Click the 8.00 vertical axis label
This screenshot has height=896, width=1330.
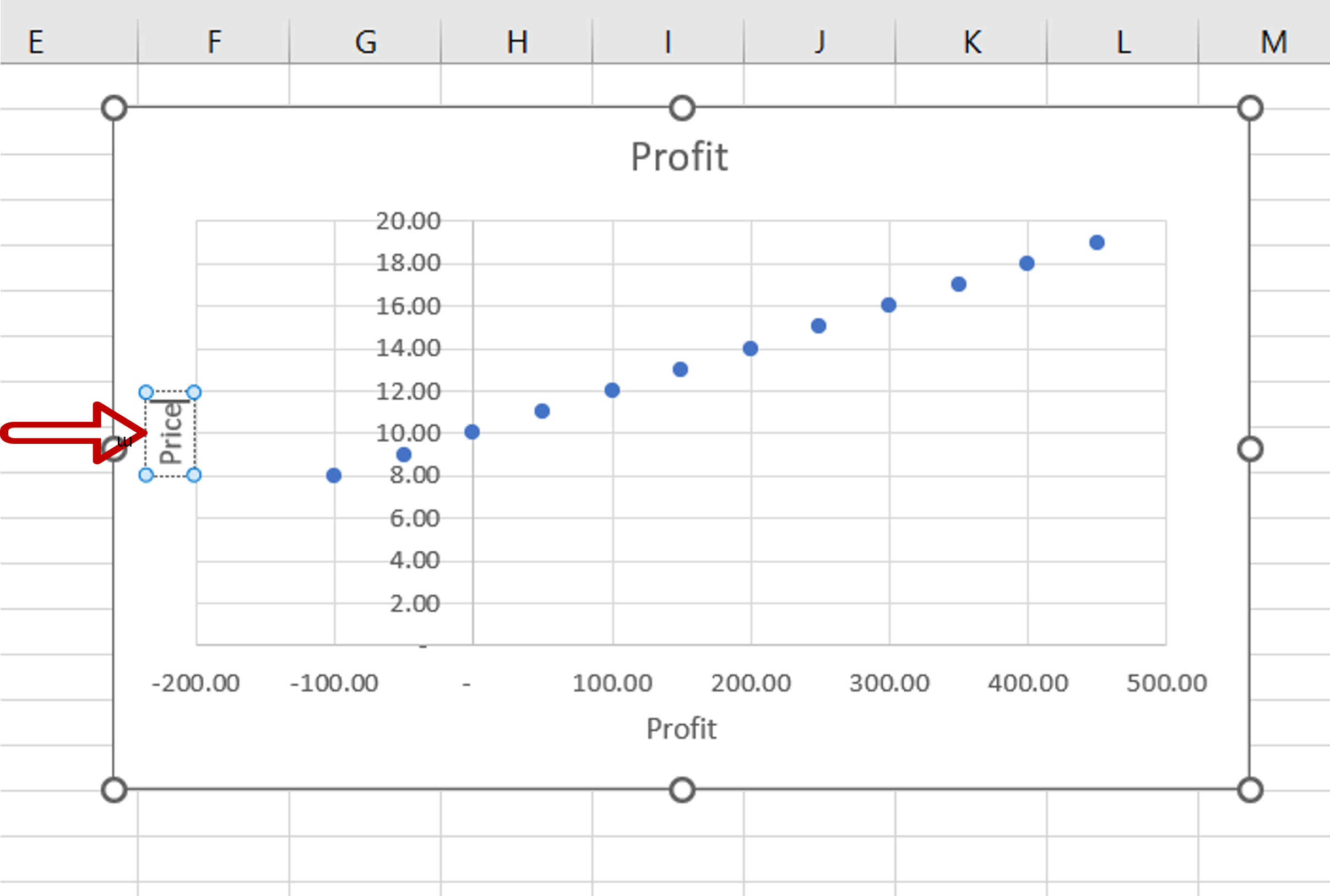tap(415, 475)
